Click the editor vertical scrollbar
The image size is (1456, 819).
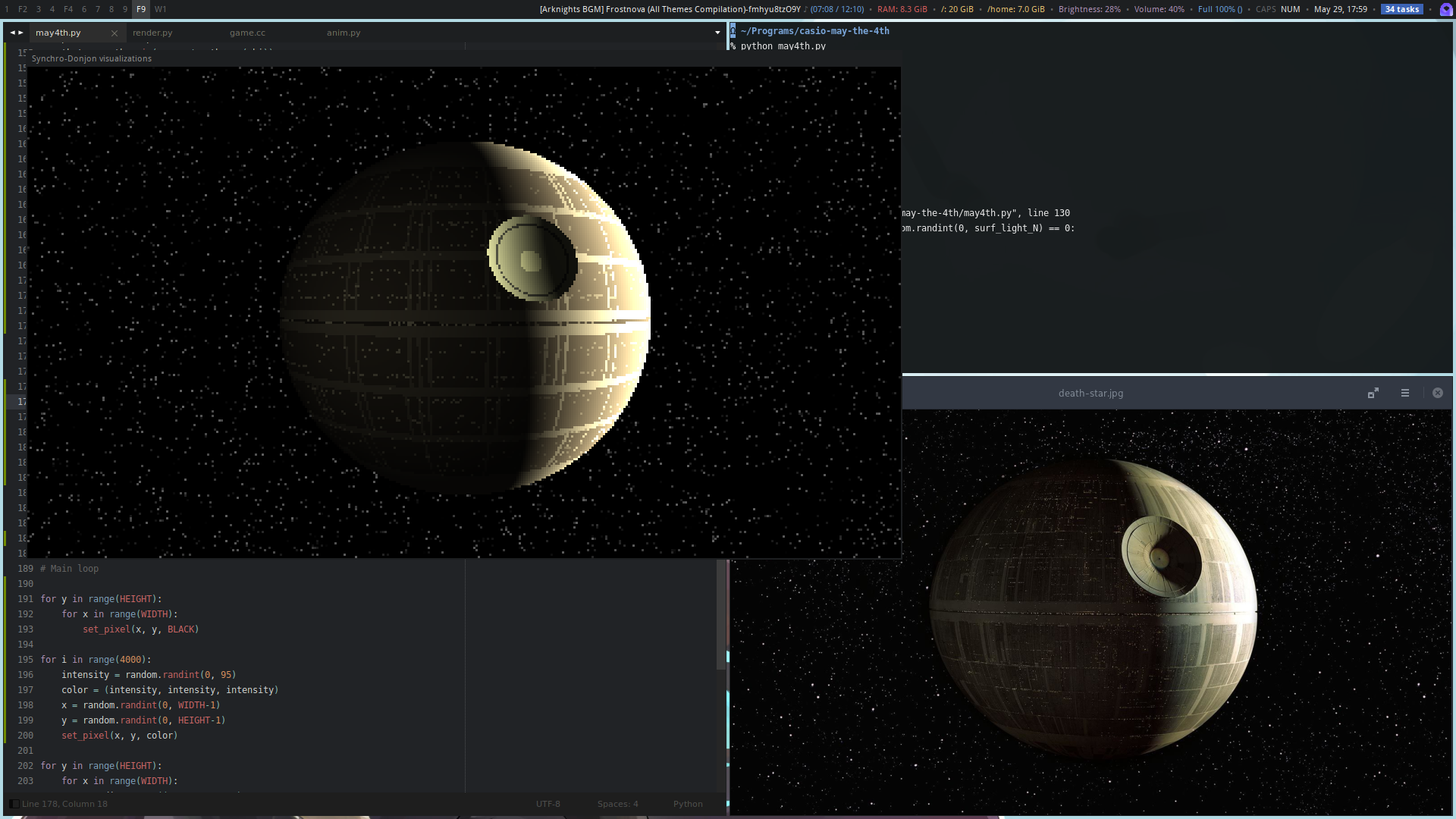tap(721, 614)
